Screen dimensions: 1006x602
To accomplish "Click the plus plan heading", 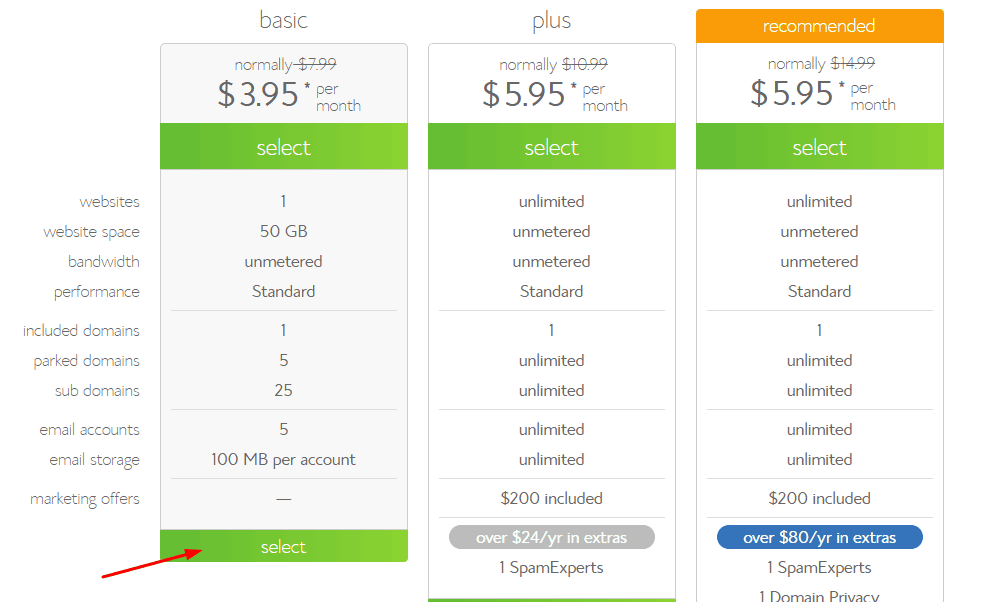I will (x=551, y=19).
